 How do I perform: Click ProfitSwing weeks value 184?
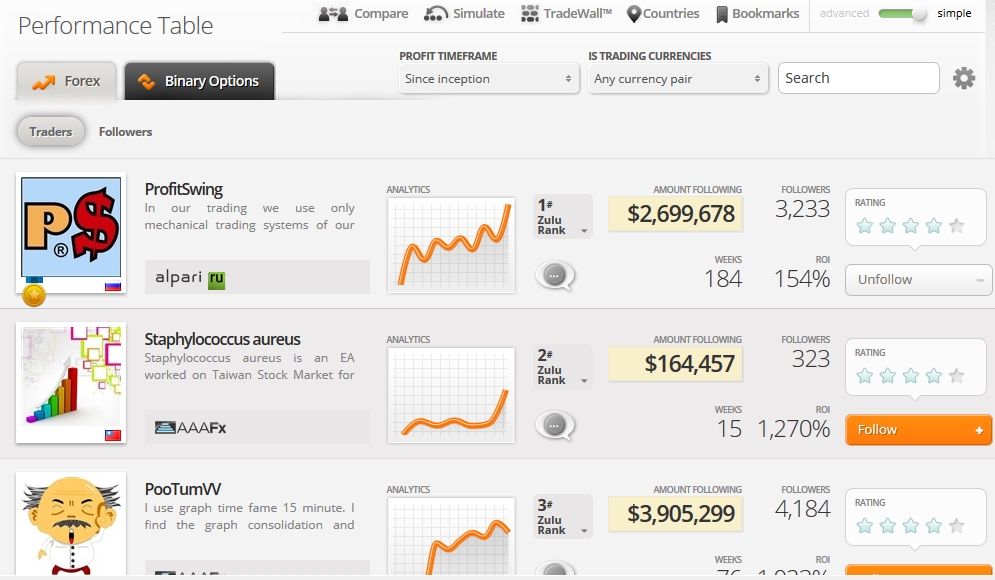[x=723, y=279]
